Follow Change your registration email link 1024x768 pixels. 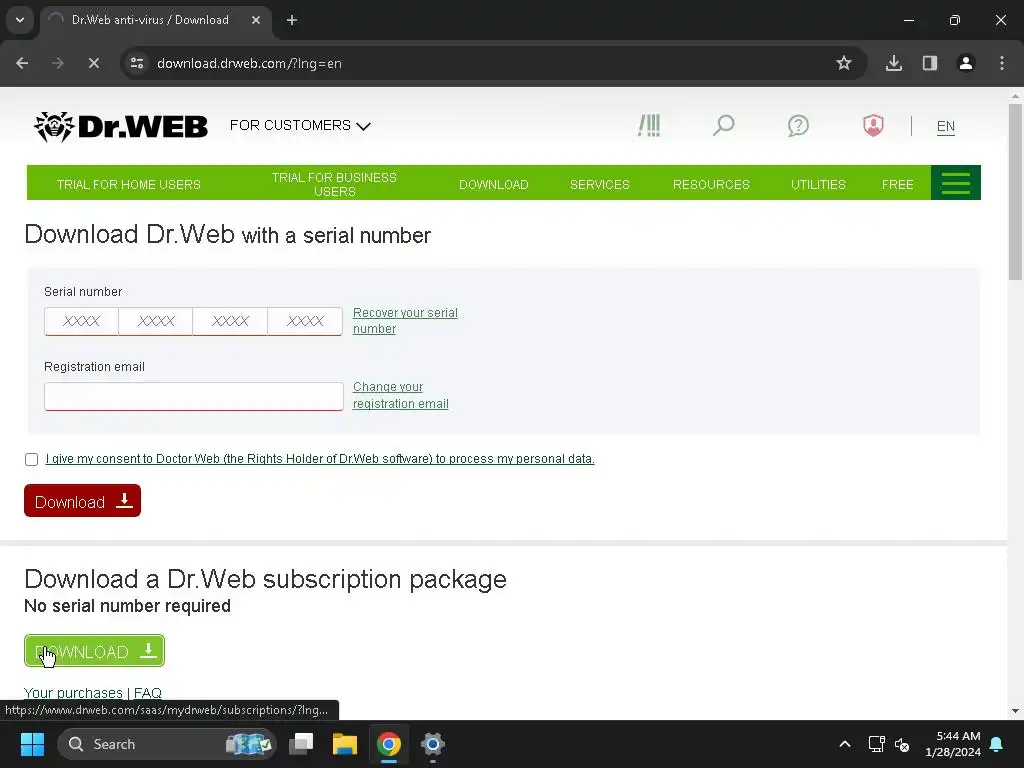(400, 395)
